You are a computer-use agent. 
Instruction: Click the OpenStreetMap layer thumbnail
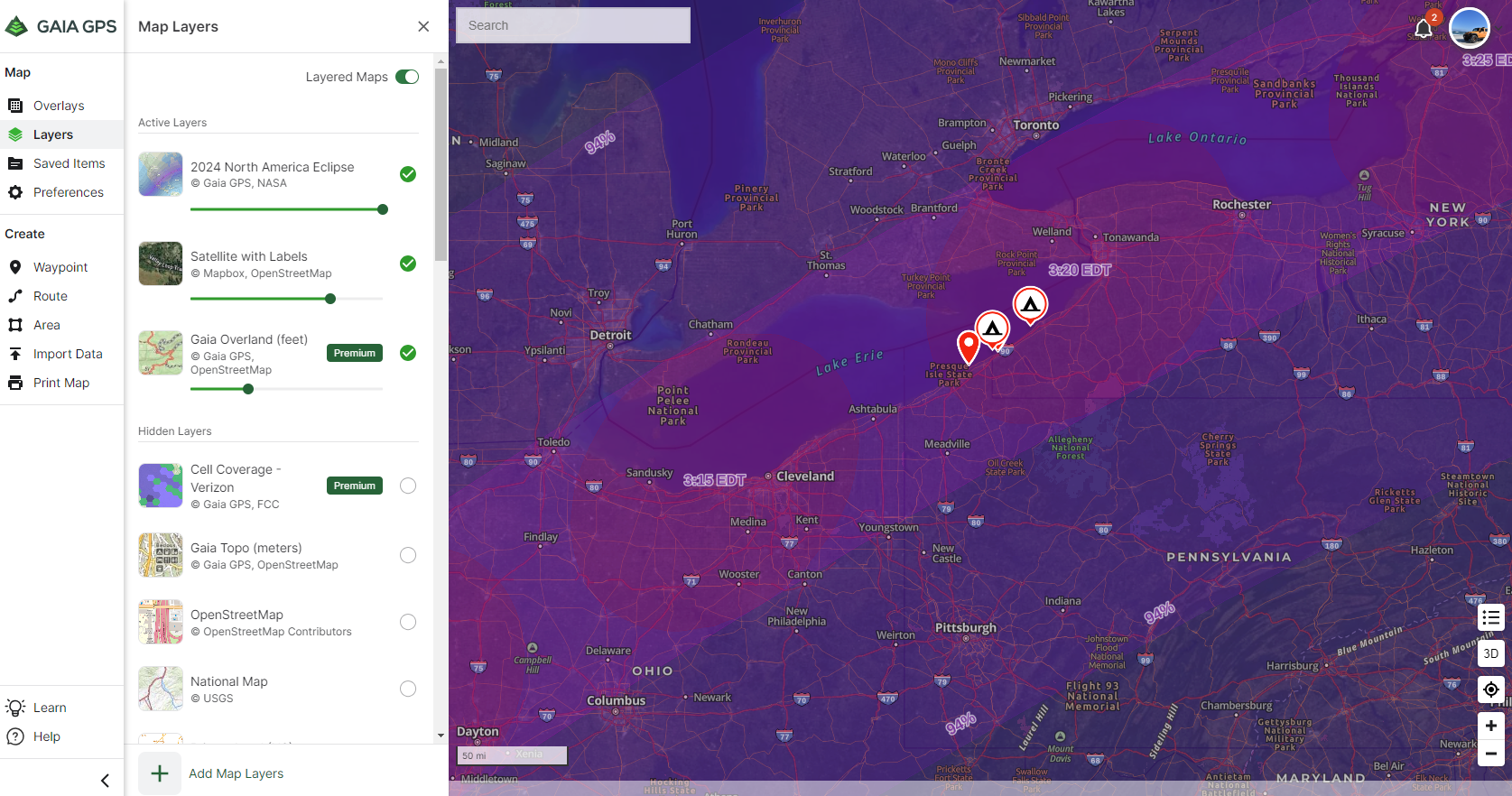pos(161,622)
